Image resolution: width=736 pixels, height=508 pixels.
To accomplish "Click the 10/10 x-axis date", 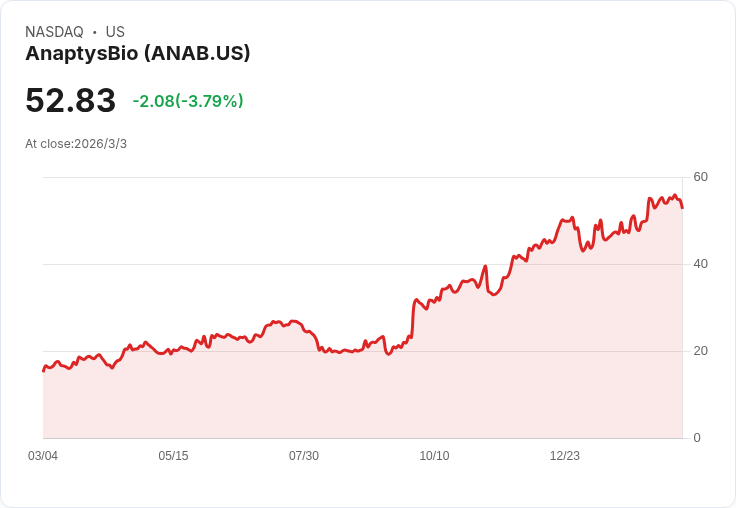I will (x=434, y=456).
